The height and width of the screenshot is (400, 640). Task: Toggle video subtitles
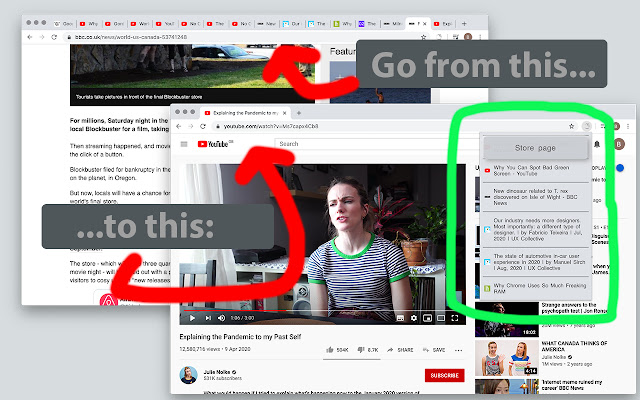click(x=400, y=318)
